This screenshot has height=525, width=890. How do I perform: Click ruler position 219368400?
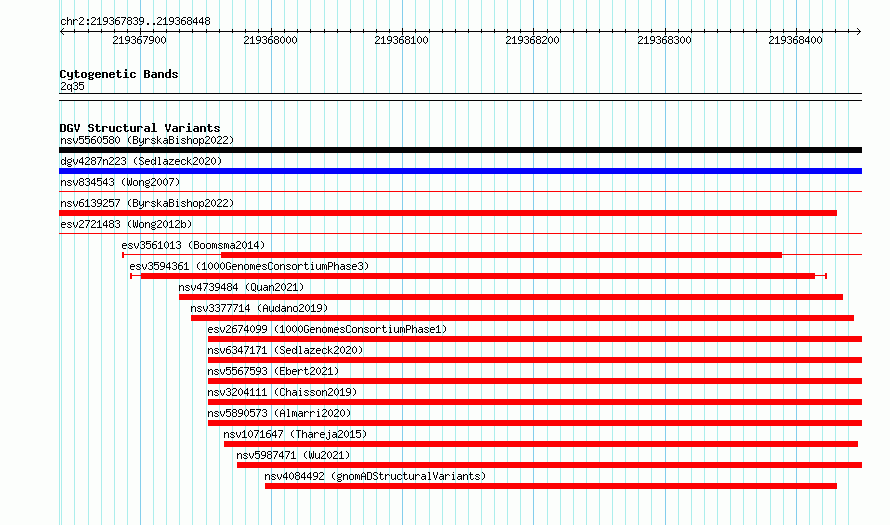pyautogui.click(x=795, y=40)
